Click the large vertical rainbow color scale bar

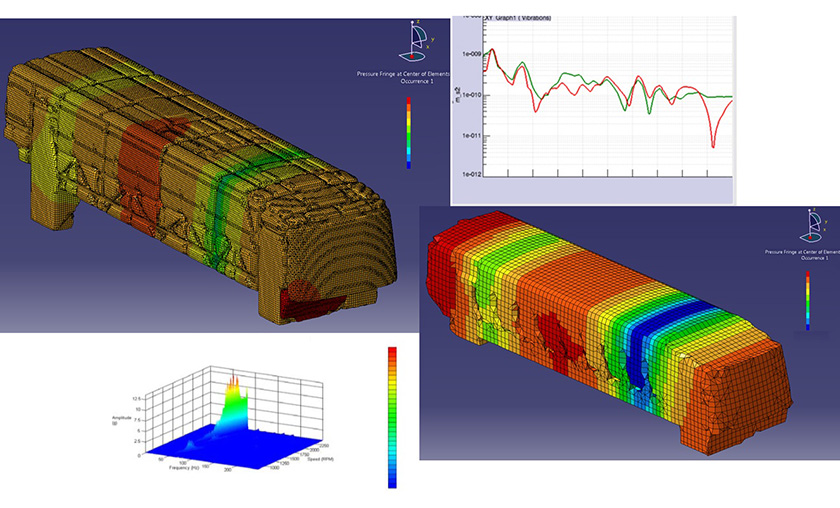[x=392, y=416]
